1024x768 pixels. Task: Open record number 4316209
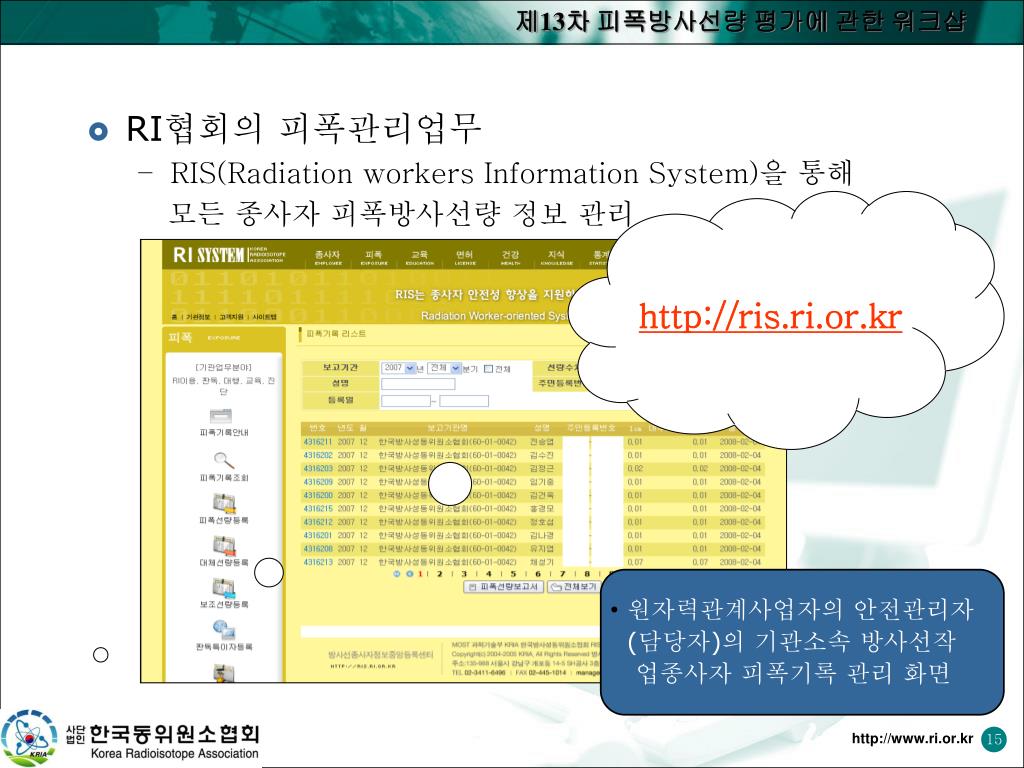coord(318,482)
